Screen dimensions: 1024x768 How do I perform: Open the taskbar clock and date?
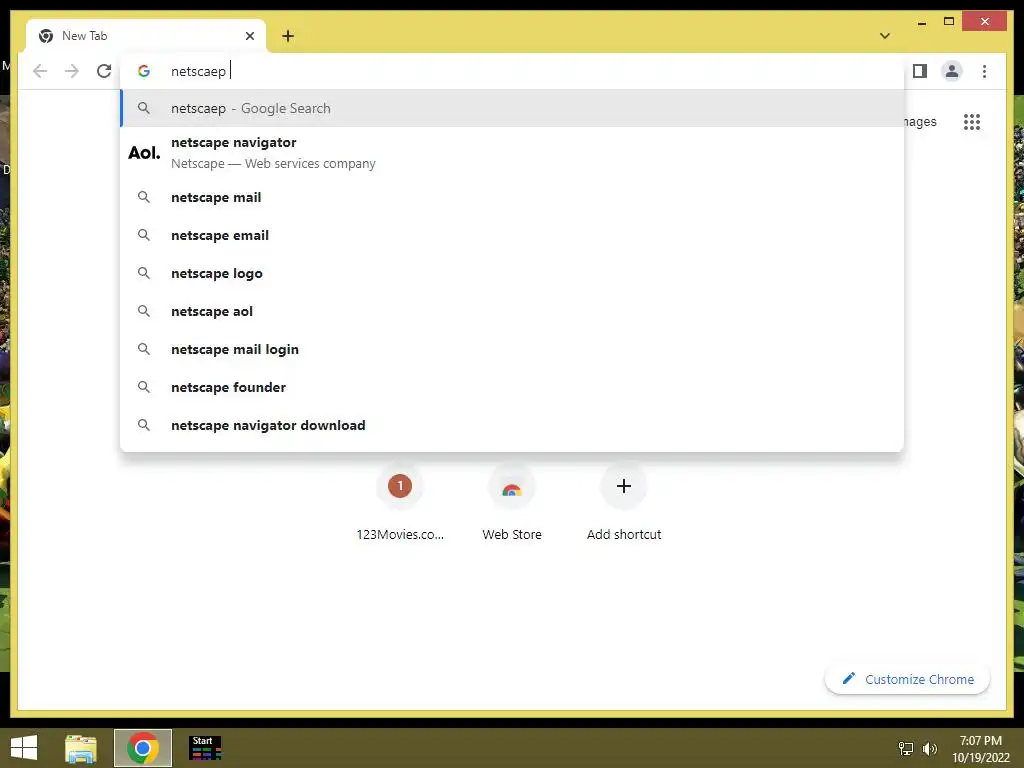[980, 749]
